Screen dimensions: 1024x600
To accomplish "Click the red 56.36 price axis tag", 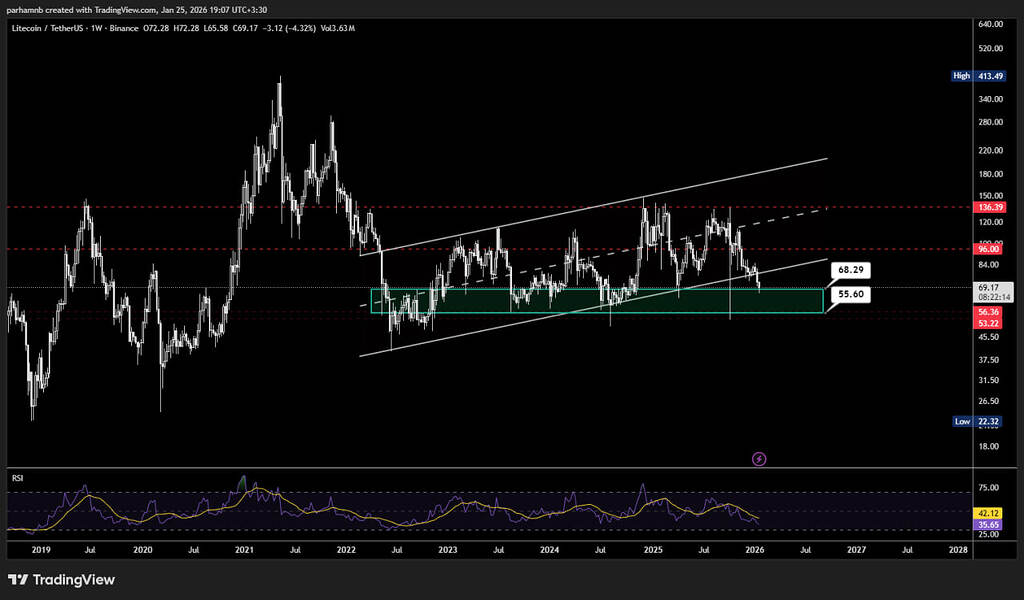I will (x=988, y=312).
